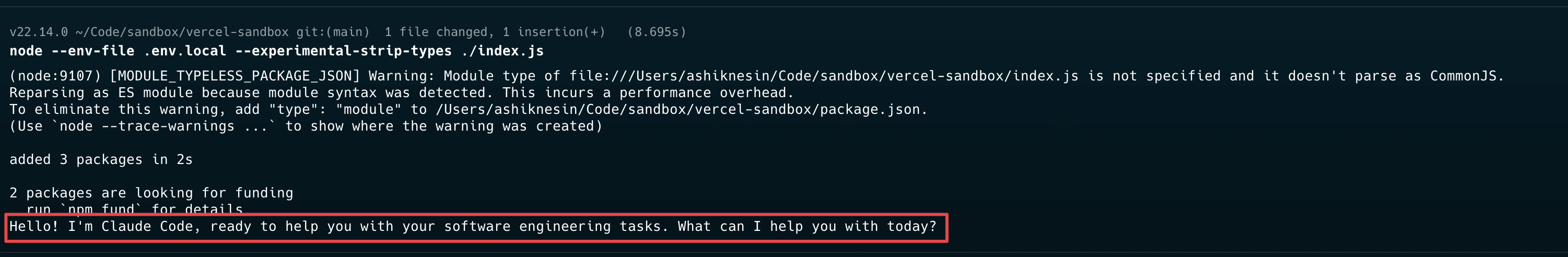
Task: Click the (node:9107) process id text
Action: 55,76
